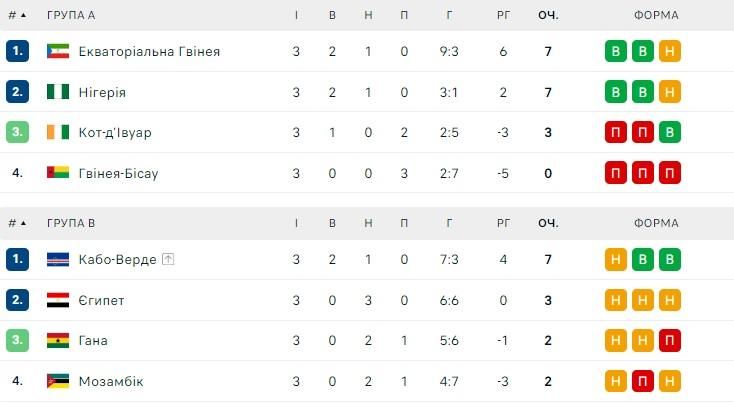Click the promotion icon beside Кабо-Верде
734x403 pixels.
point(168,260)
